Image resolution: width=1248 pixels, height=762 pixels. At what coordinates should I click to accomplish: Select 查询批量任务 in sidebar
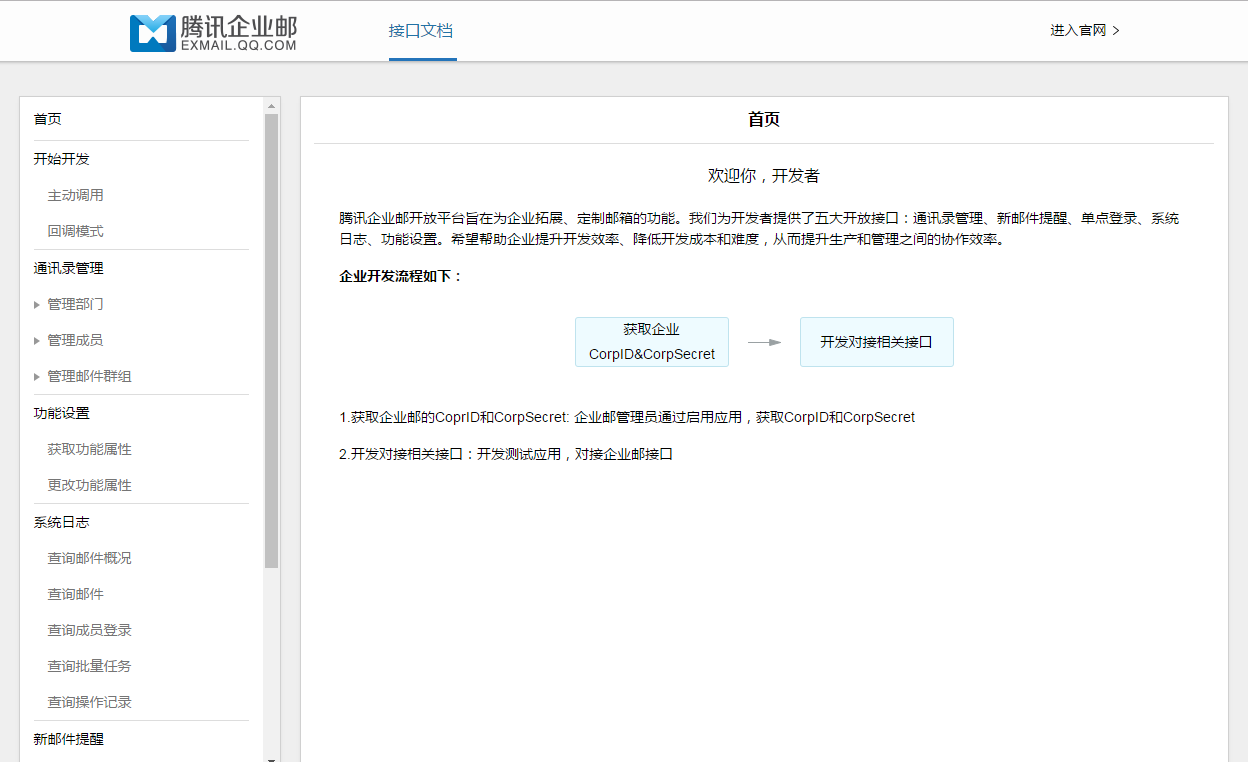click(89, 666)
